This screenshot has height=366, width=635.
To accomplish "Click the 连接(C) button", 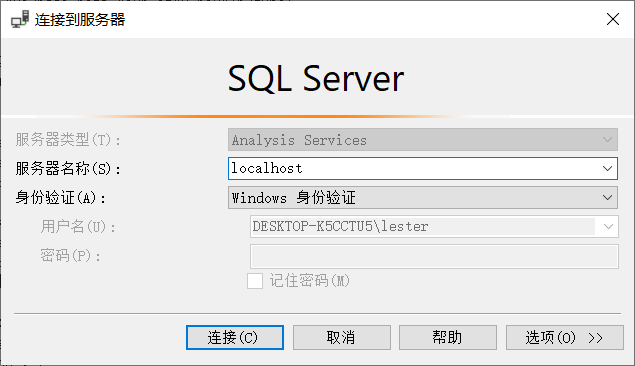I will pos(235,337).
